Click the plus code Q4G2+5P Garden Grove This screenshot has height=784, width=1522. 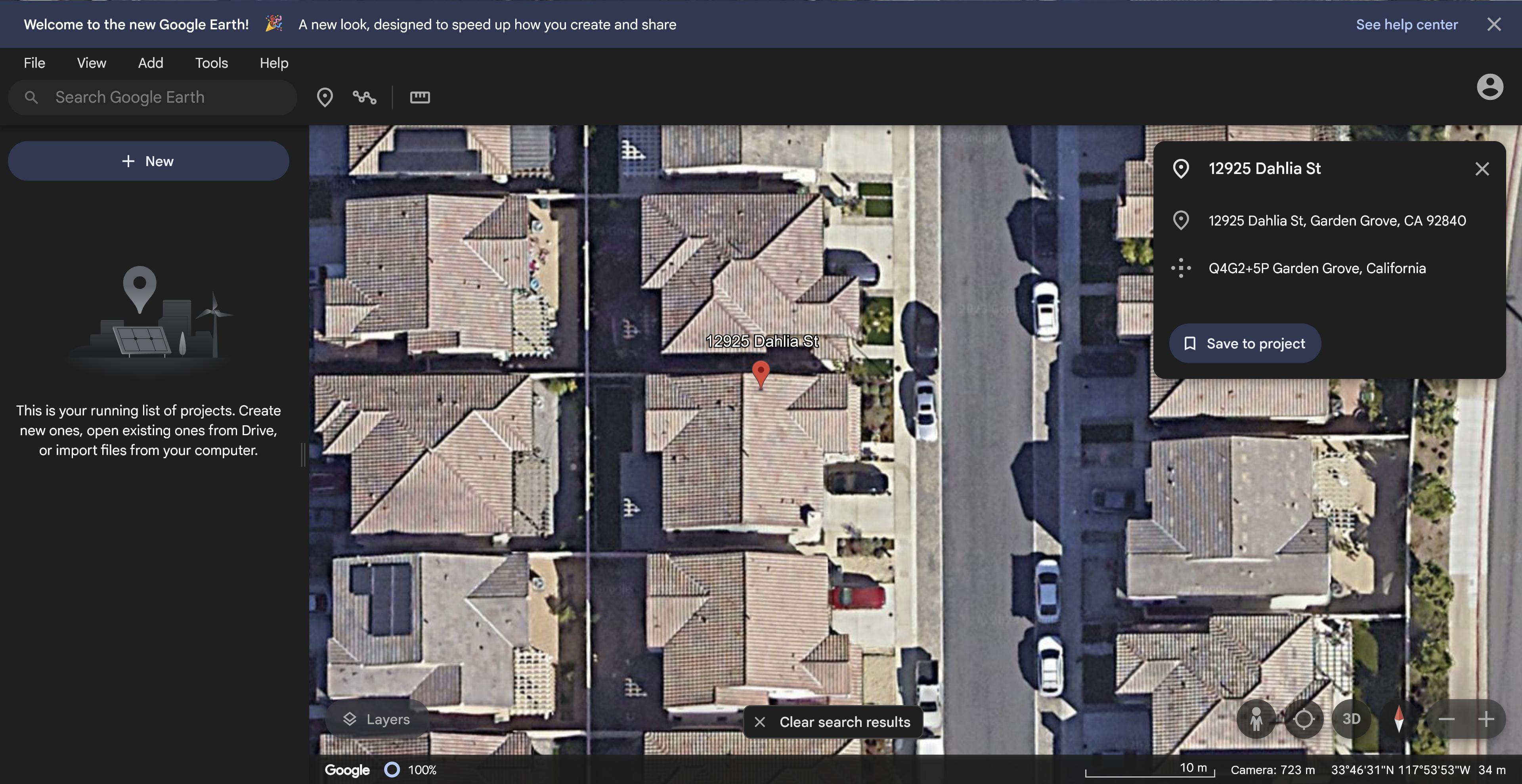pos(1317,268)
